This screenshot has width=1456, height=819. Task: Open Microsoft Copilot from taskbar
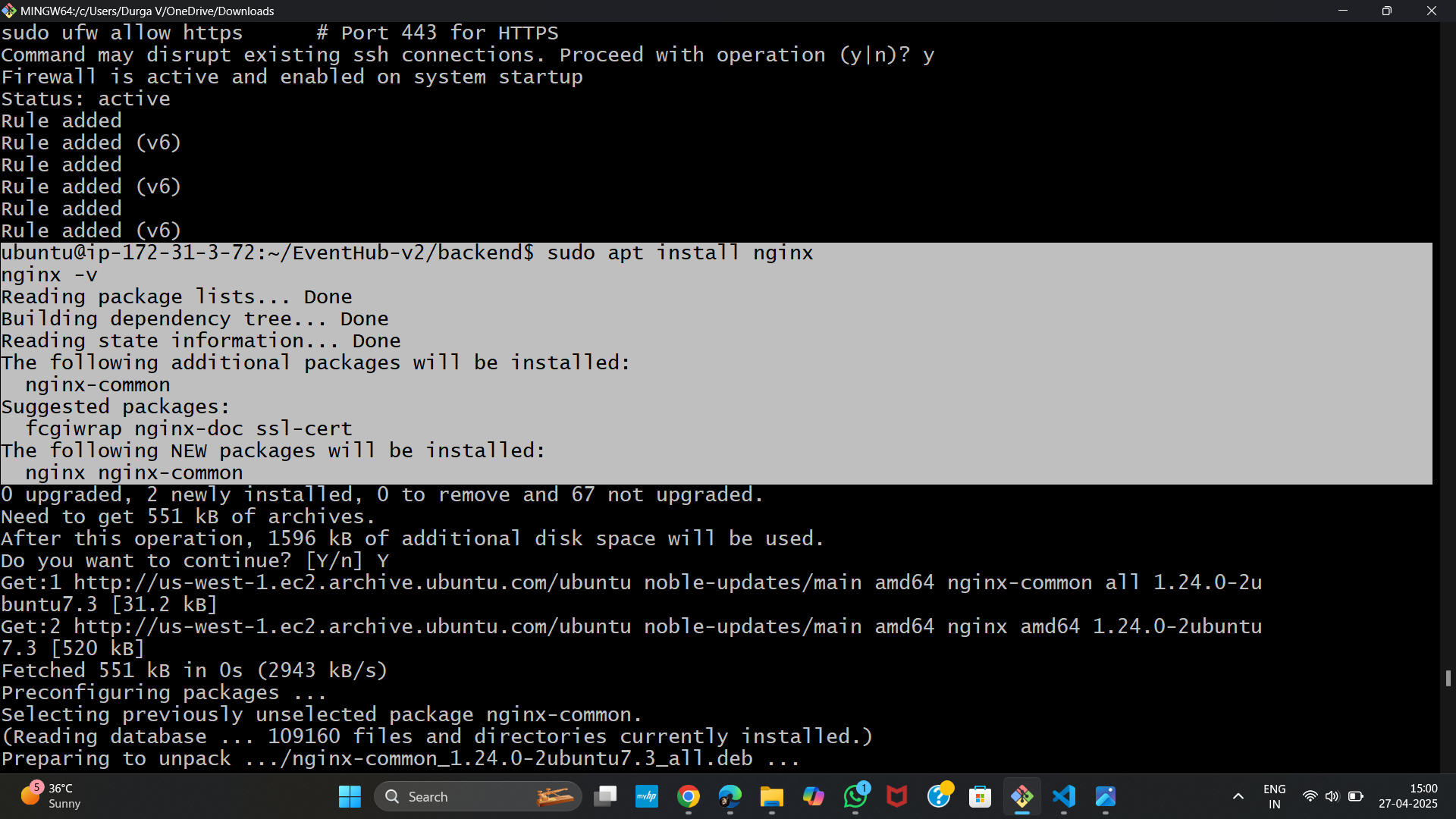814,796
